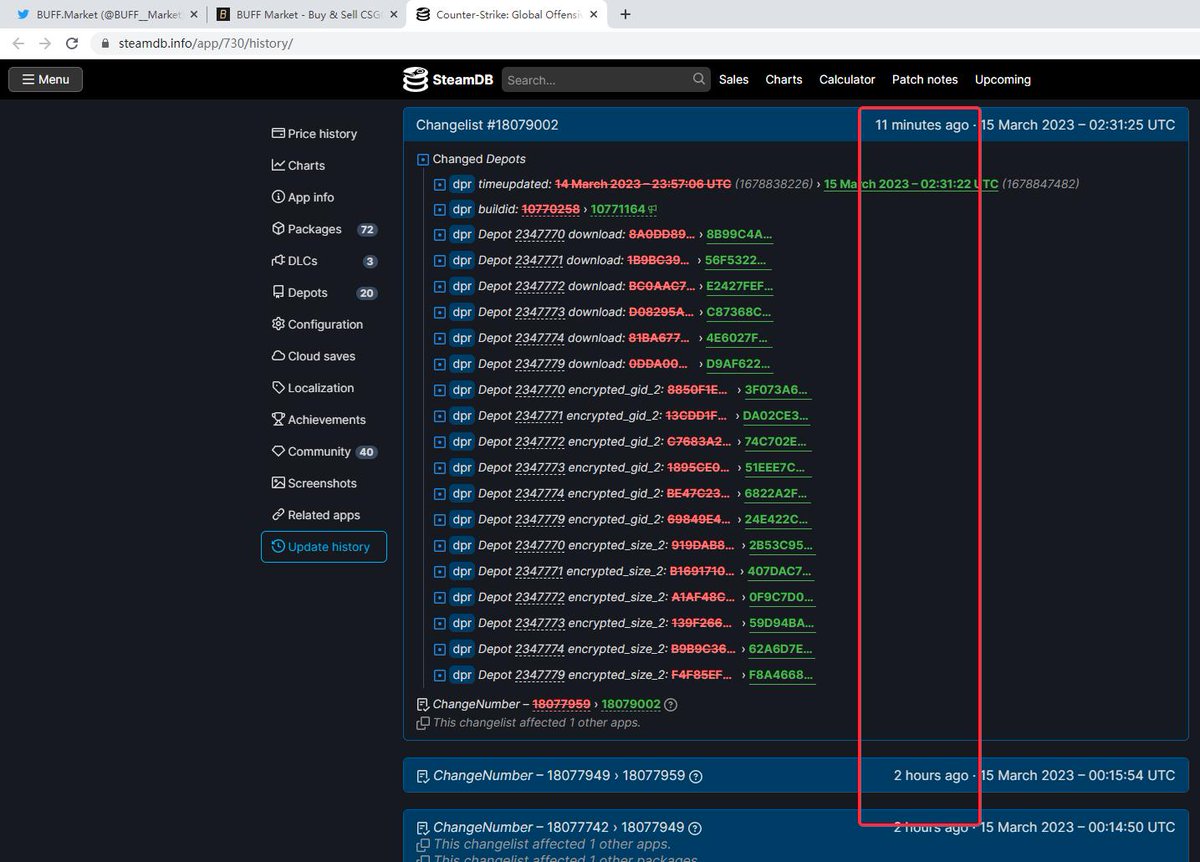Go to Upcoming page
This screenshot has width=1200, height=862.
(1003, 80)
